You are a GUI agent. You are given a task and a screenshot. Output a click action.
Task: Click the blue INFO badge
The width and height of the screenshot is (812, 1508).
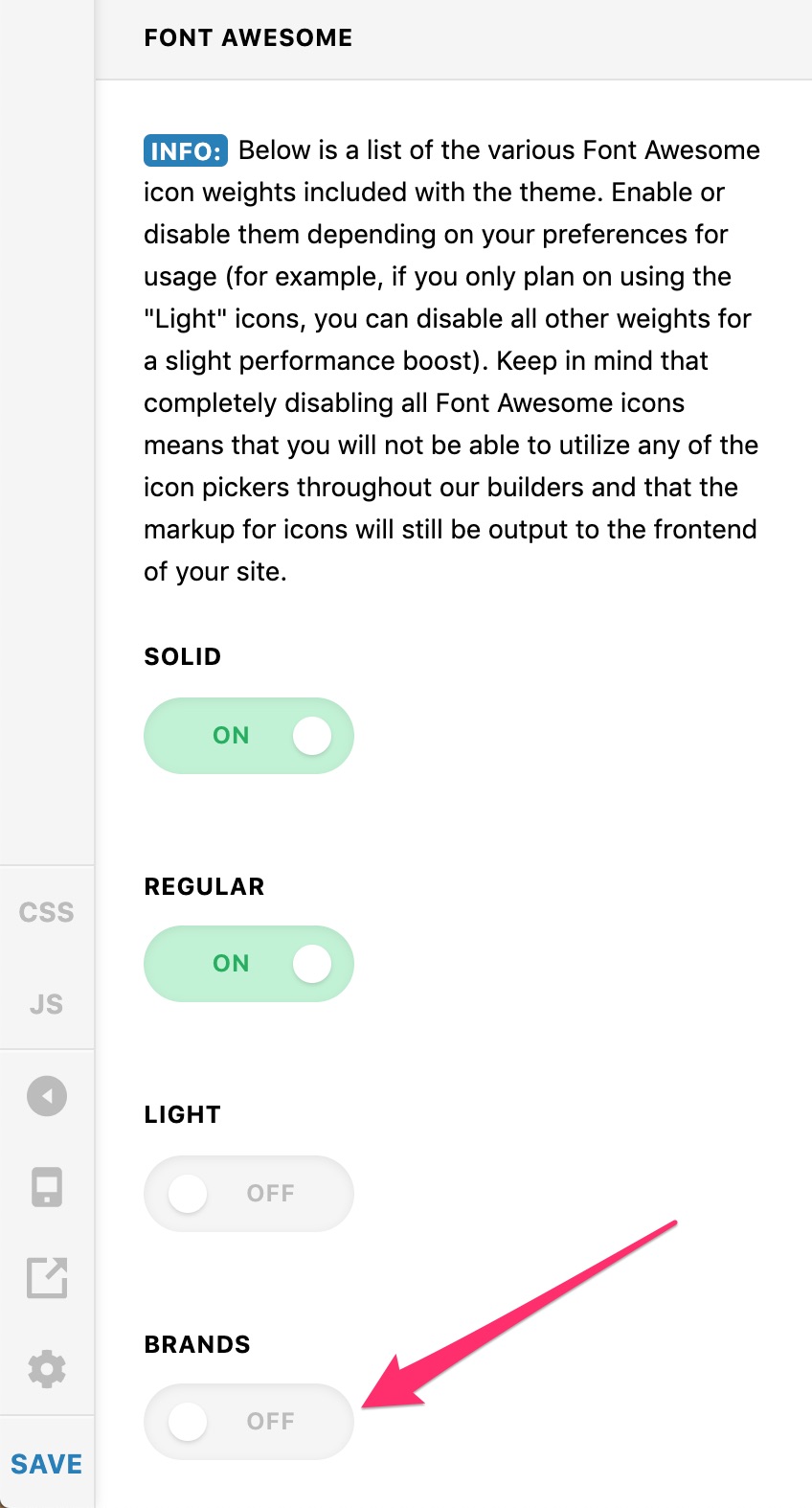tap(186, 150)
